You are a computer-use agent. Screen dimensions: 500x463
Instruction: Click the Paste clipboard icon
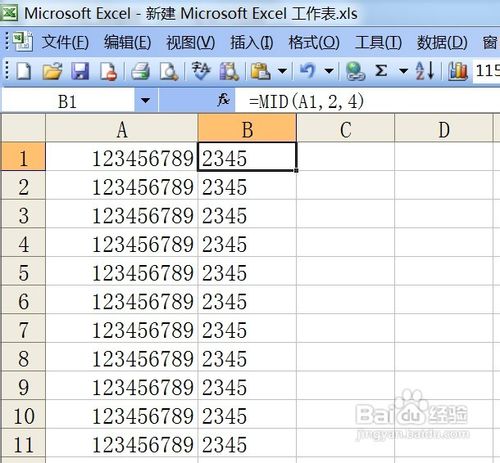click(261, 71)
